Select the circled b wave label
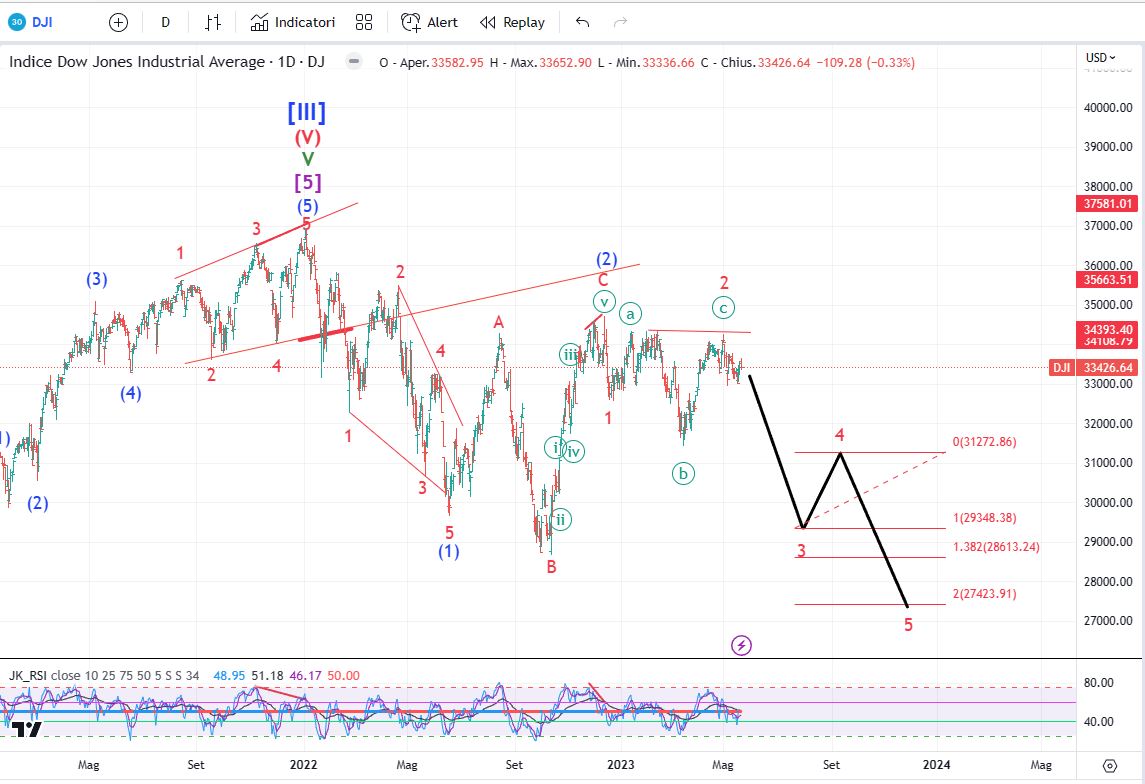The height and width of the screenshot is (784, 1145). (x=683, y=474)
